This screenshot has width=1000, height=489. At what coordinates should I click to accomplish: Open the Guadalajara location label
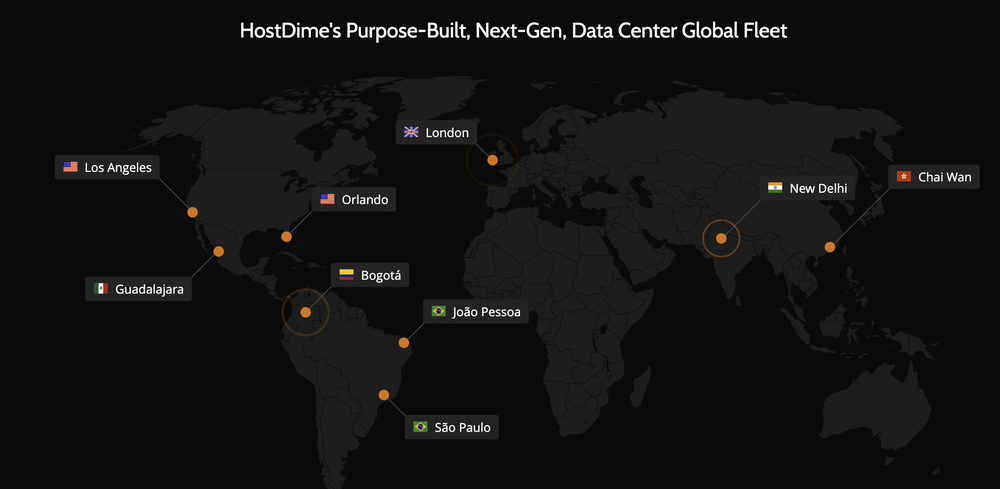[x=138, y=289]
